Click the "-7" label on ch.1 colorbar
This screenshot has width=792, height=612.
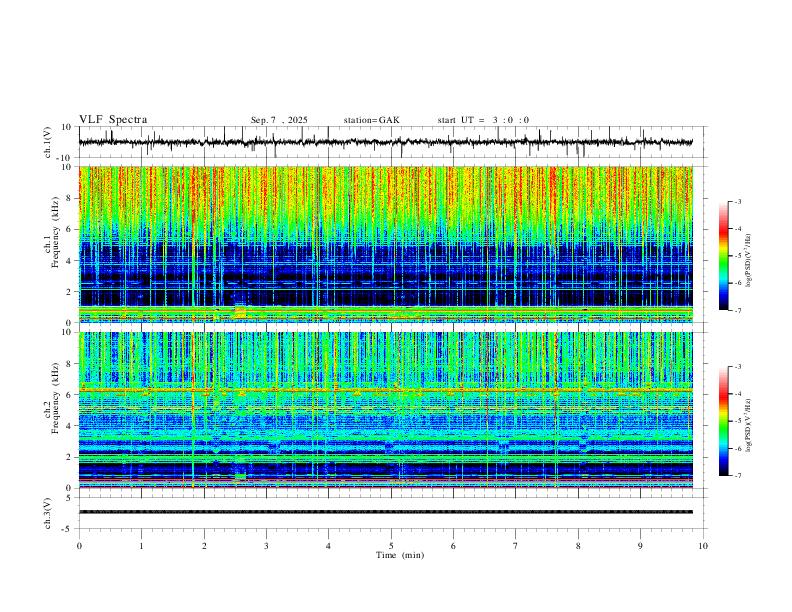738,310
